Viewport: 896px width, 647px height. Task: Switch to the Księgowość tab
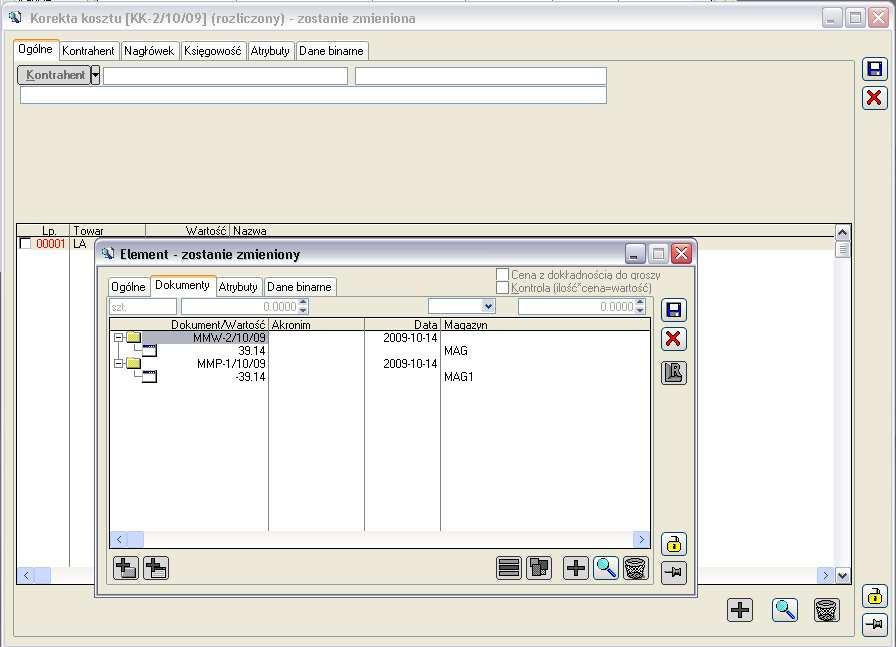point(213,51)
